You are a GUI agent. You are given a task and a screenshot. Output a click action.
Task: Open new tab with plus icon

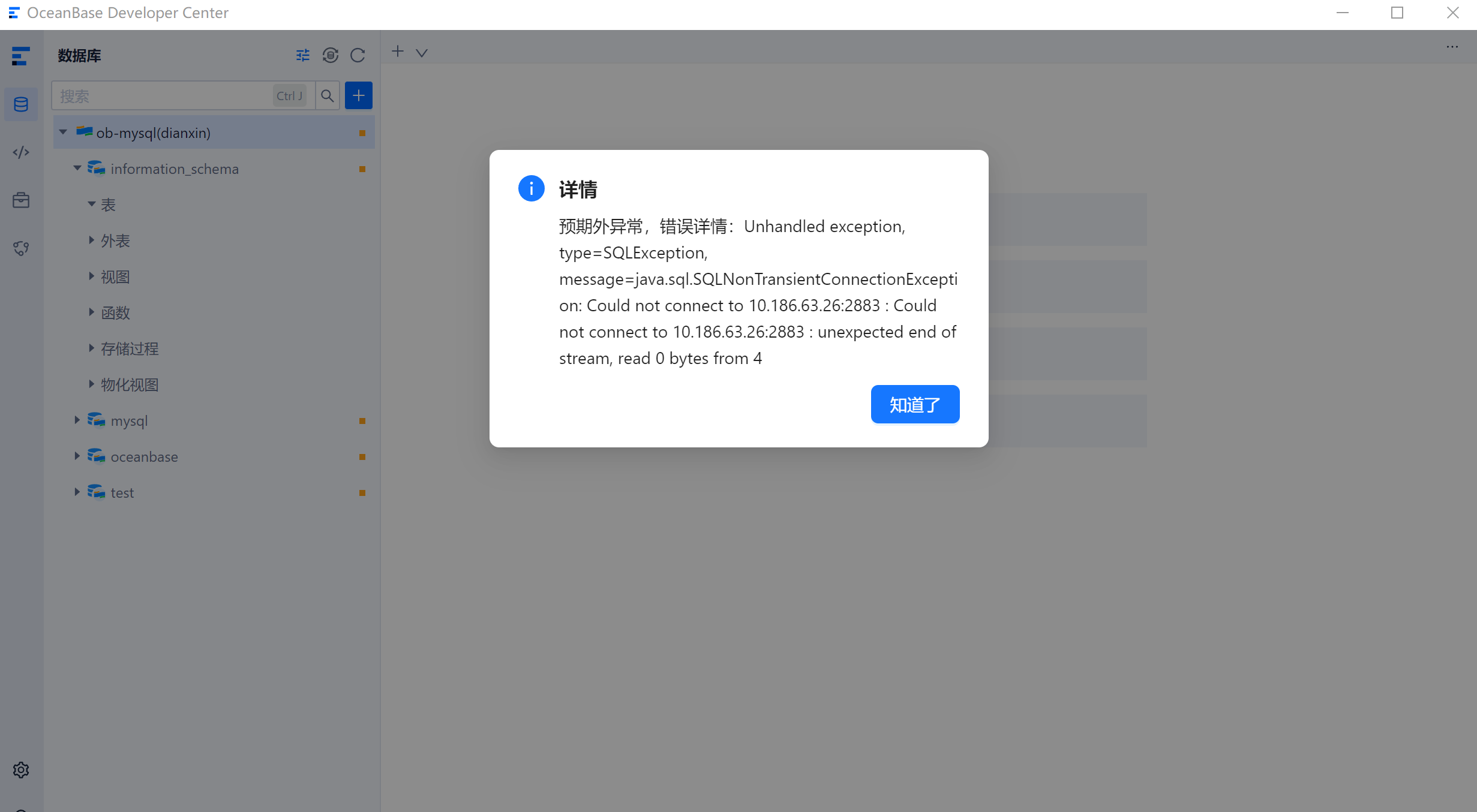pos(397,52)
